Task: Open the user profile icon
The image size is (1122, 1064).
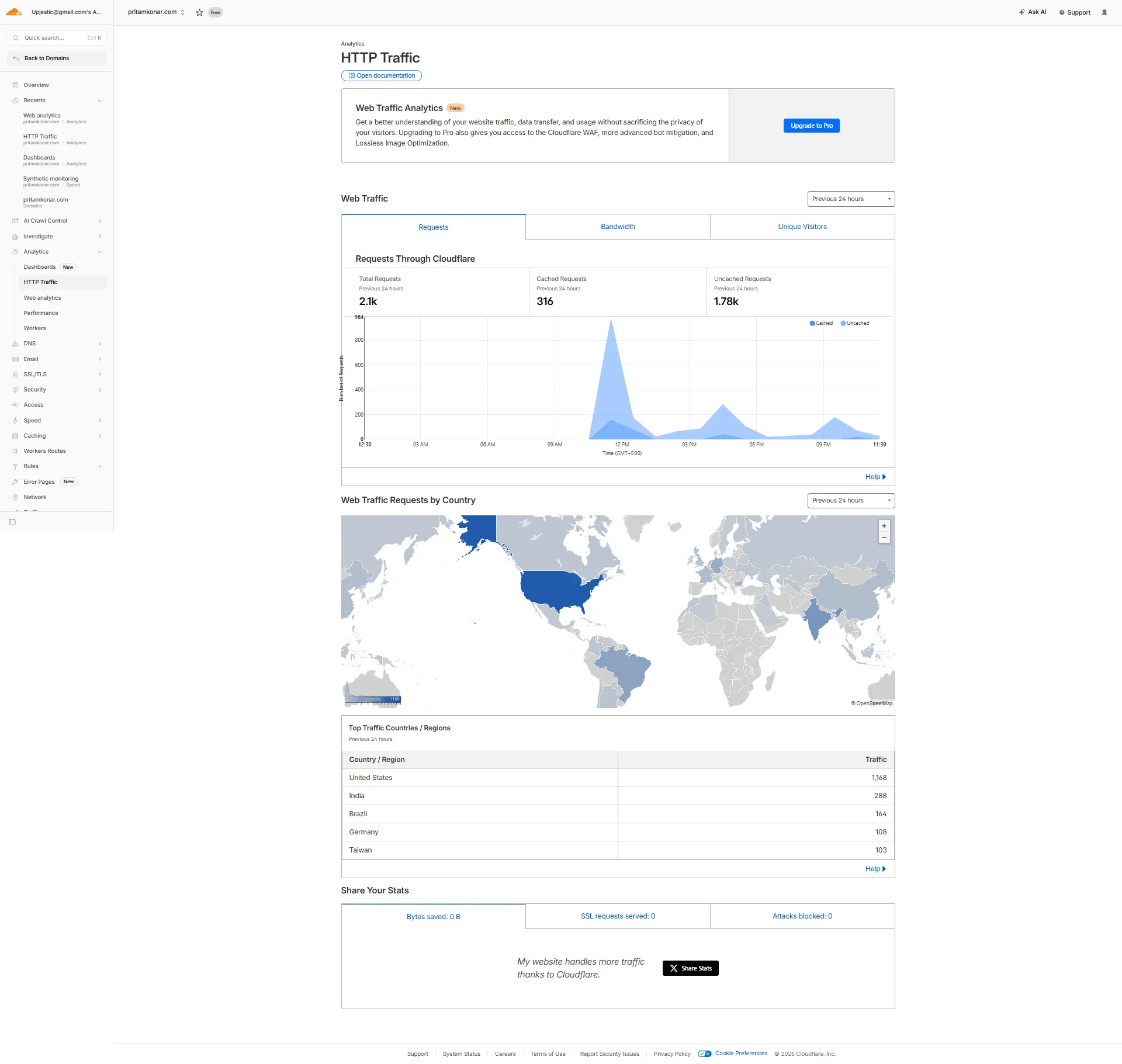Action: point(1104,12)
